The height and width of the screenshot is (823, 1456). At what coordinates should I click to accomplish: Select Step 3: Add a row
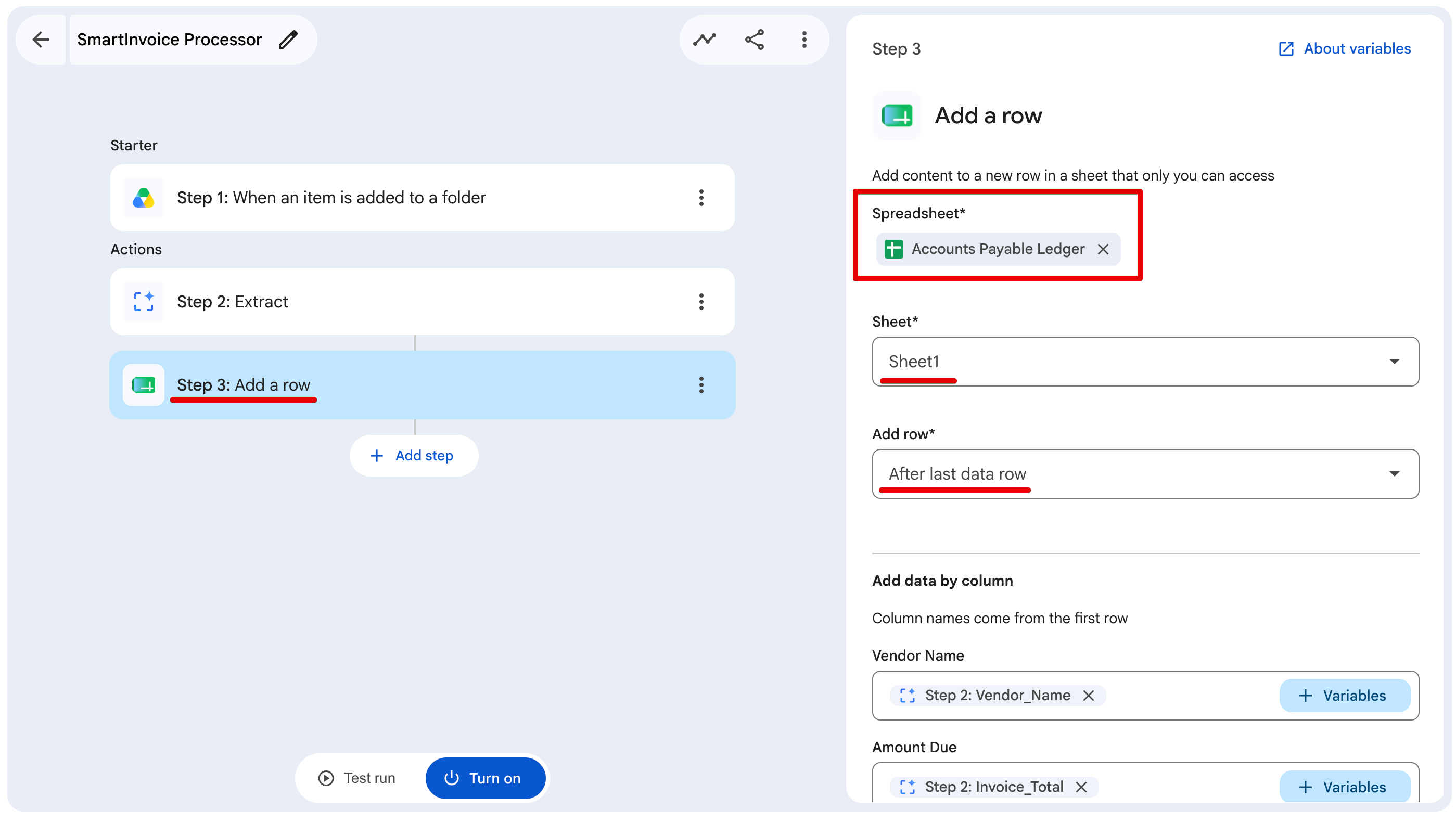point(422,385)
